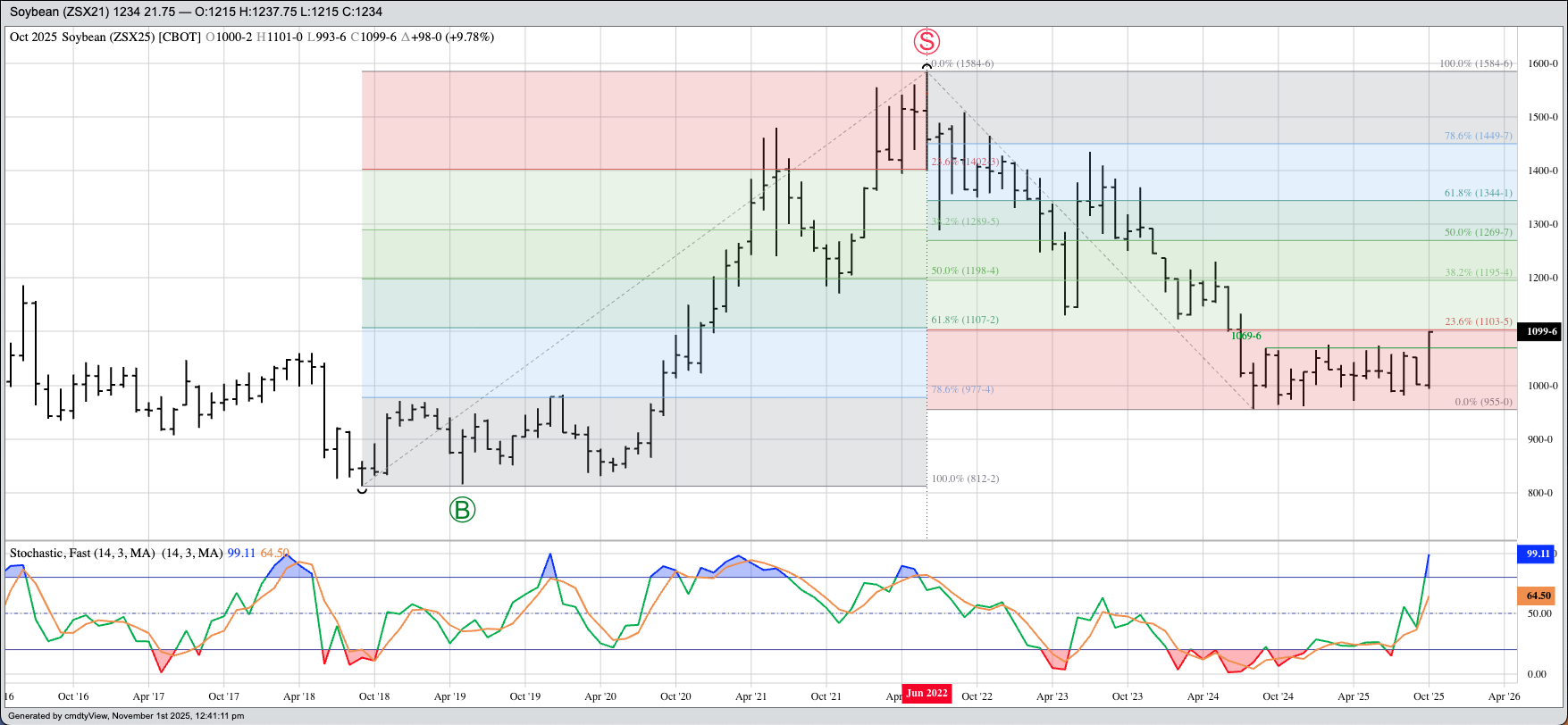Click the green circled B buy marker
Image resolution: width=1568 pixels, height=725 pixels.
462,510
